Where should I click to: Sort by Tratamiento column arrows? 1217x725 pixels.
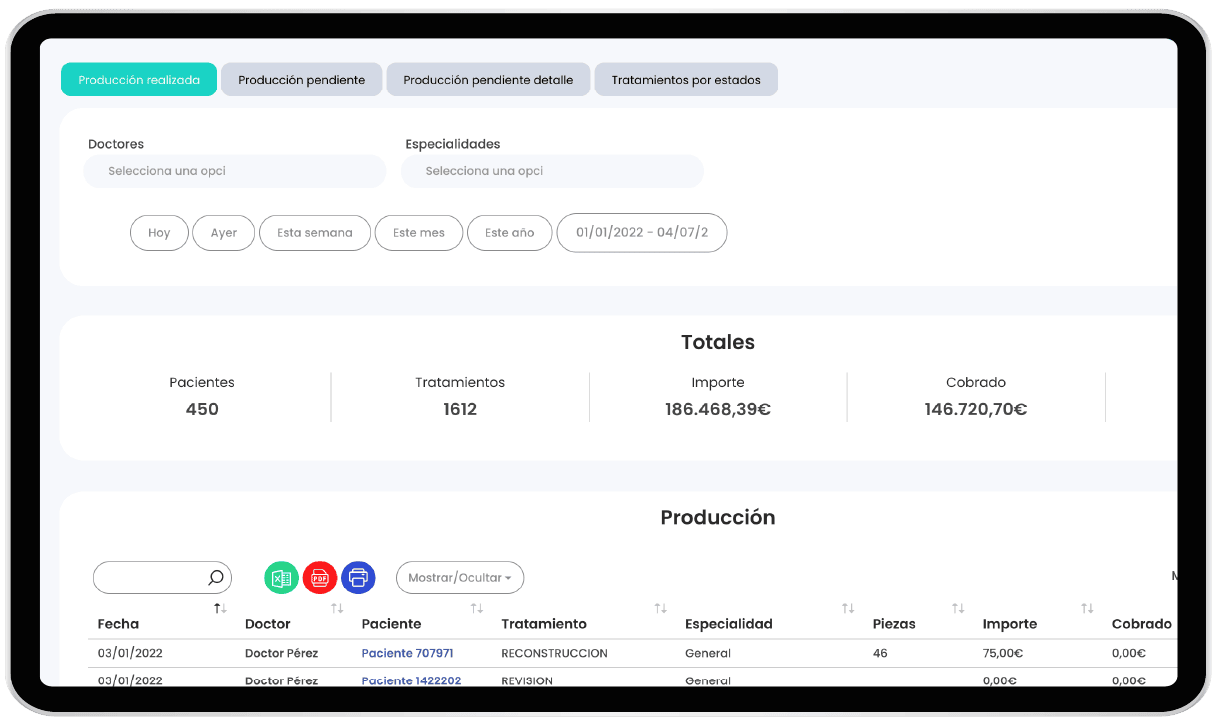660,608
